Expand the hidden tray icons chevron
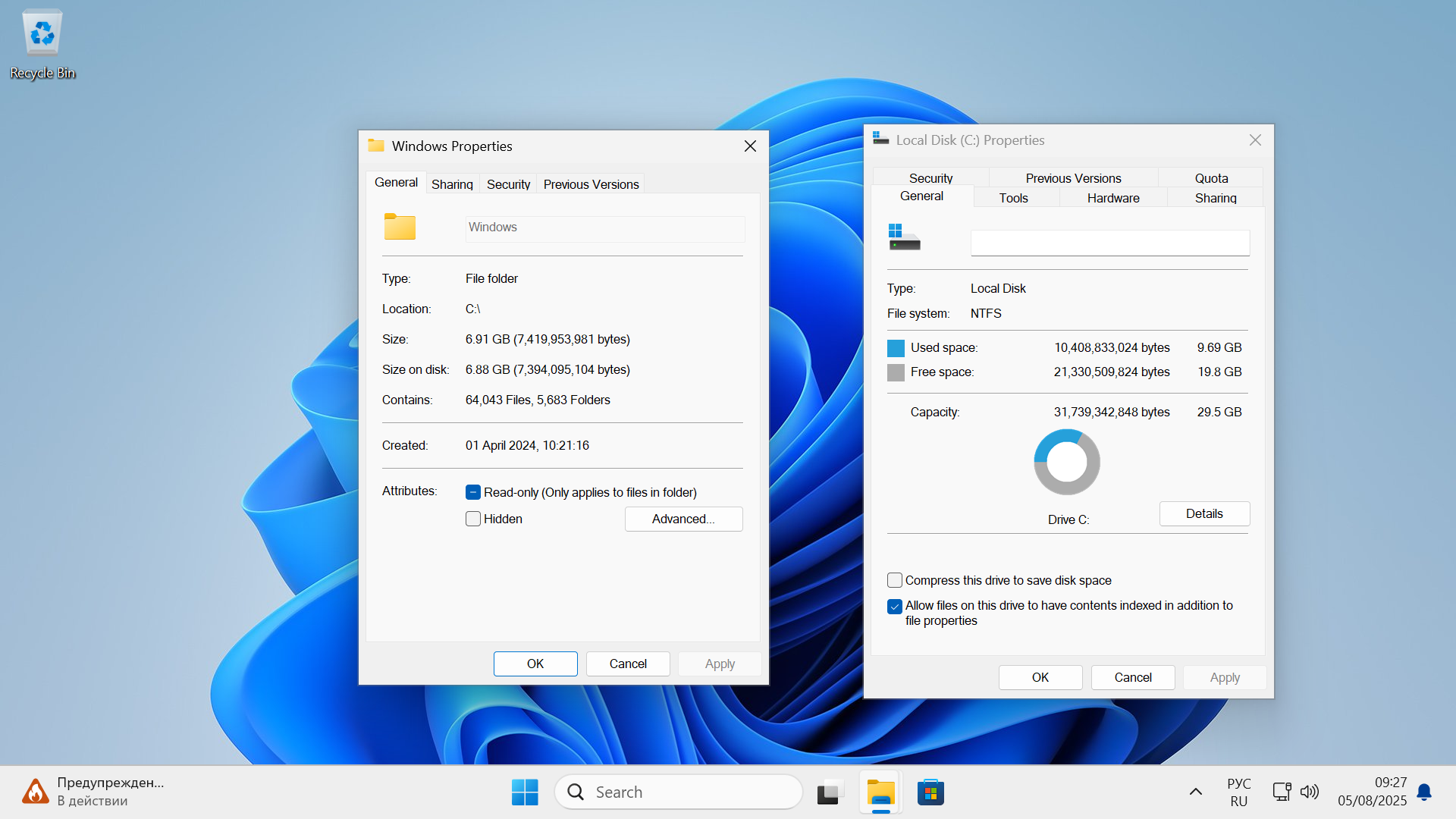1456x819 pixels. [x=1196, y=792]
